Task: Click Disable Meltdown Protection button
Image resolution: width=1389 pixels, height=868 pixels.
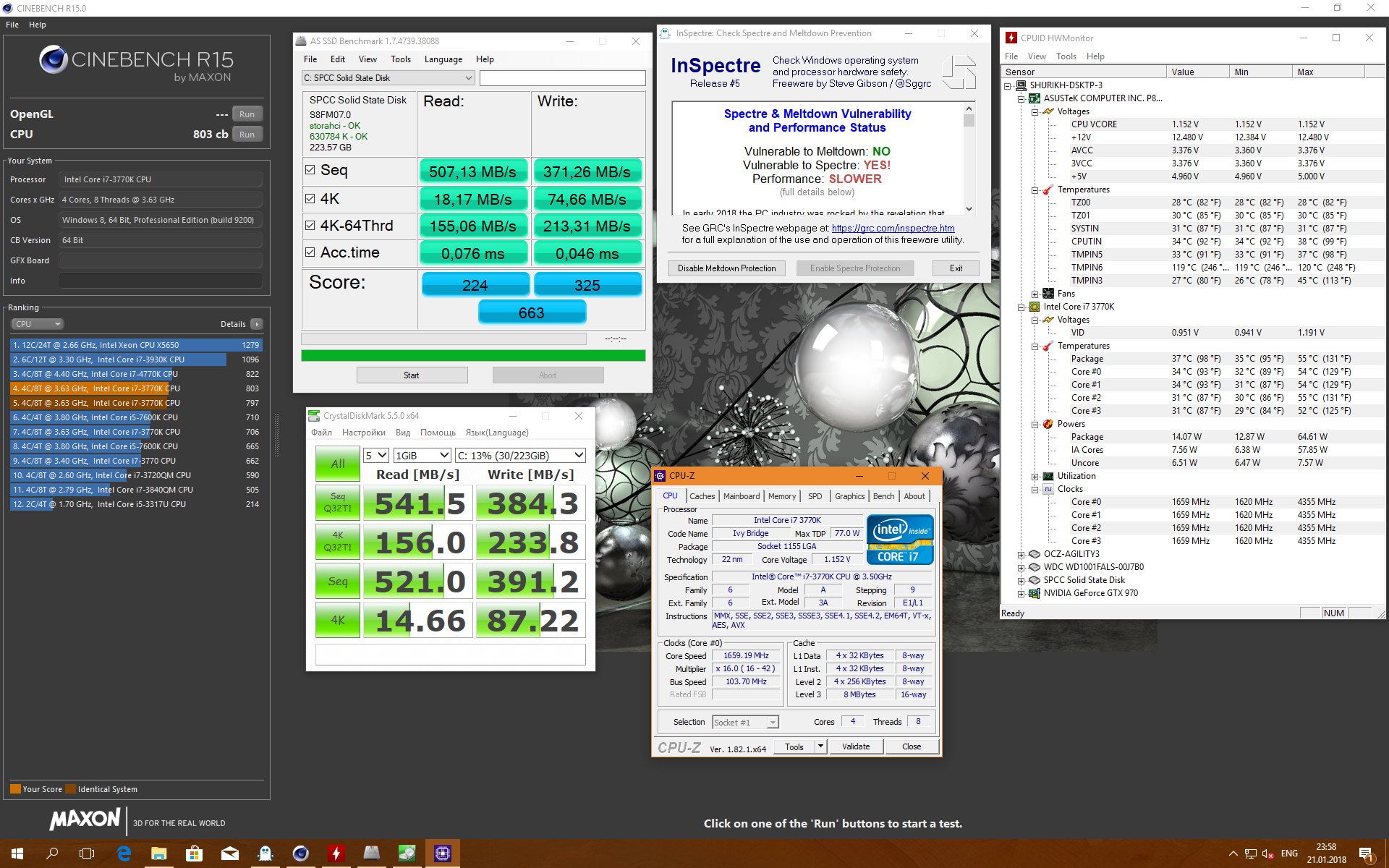Action: (x=726, y=268)
